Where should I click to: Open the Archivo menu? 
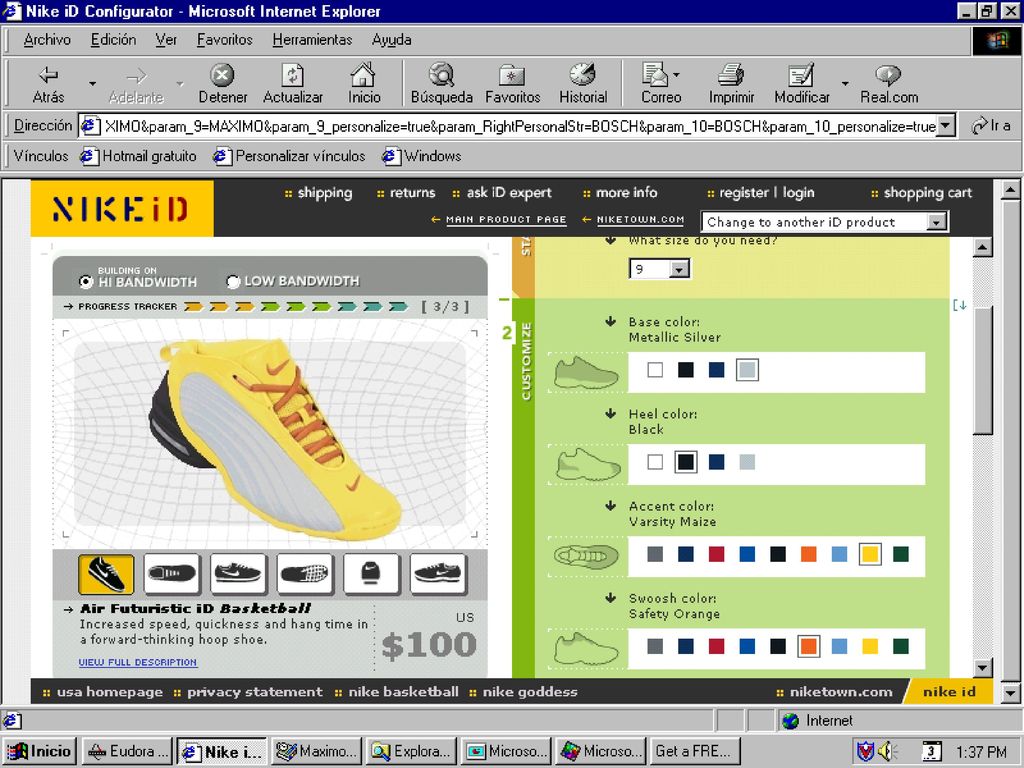coord(47,40)
